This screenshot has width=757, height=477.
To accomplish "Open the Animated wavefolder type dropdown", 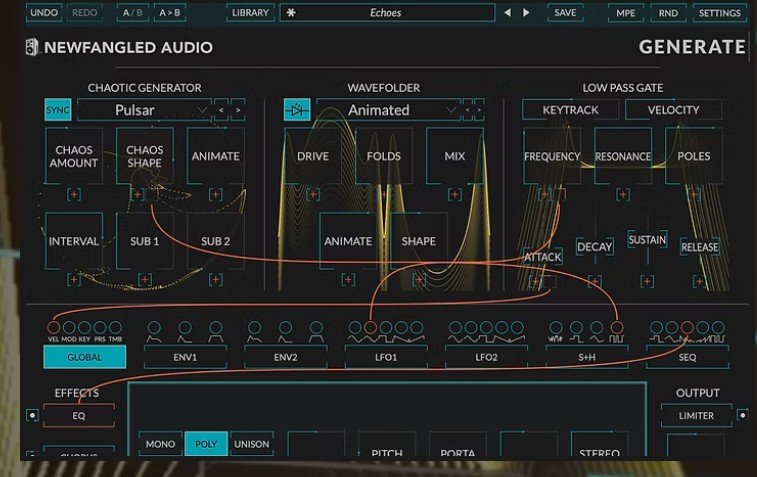I will click(x=388, y=110).
